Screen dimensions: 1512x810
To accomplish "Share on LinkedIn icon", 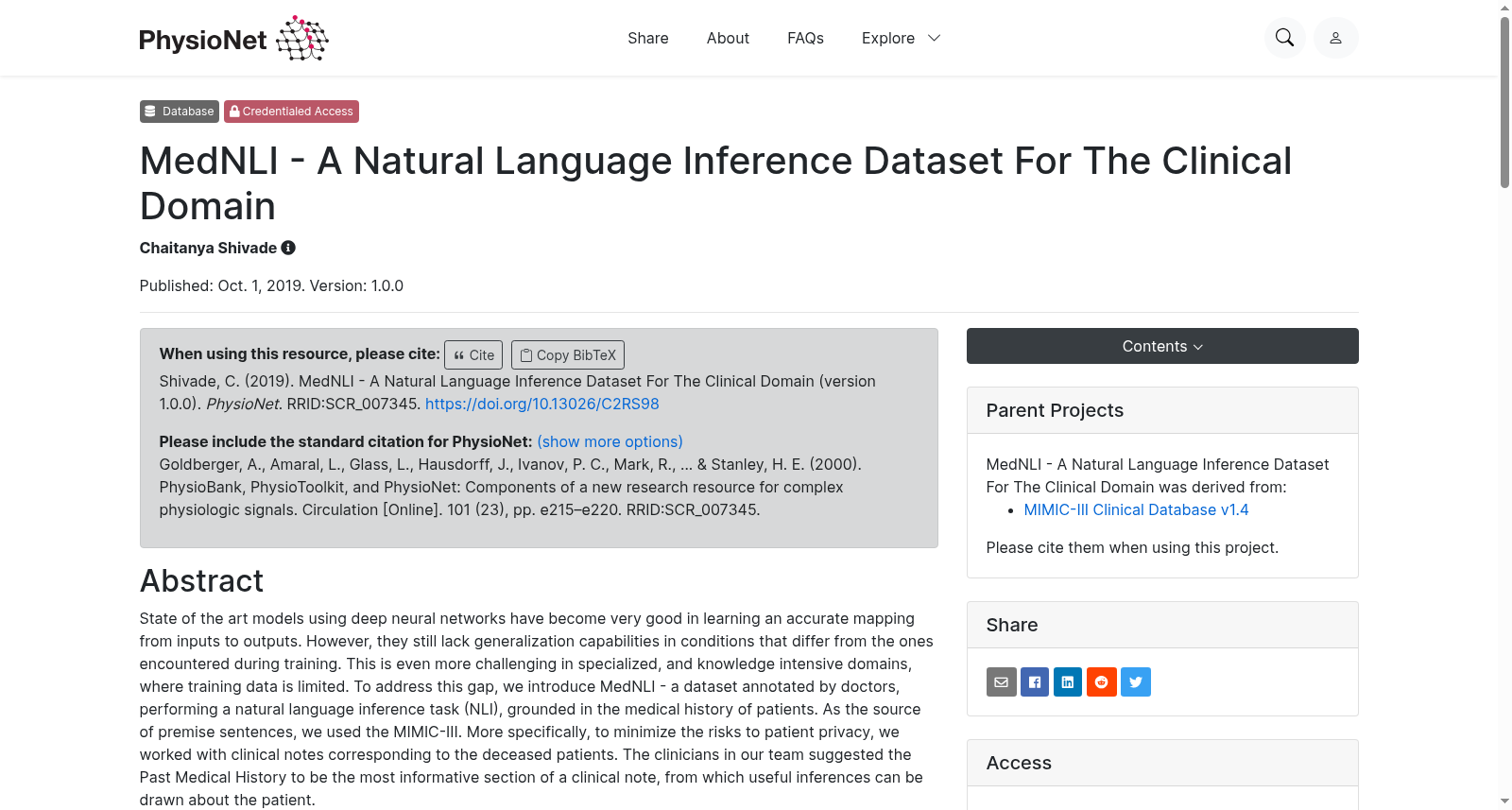I will tap(1068, 682).
